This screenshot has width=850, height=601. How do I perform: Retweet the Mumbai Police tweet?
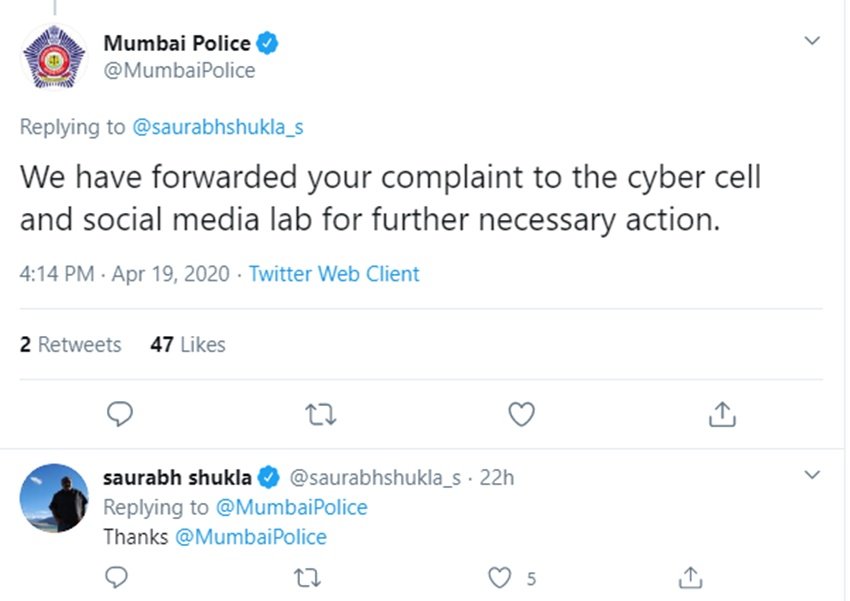coord(320,414)
